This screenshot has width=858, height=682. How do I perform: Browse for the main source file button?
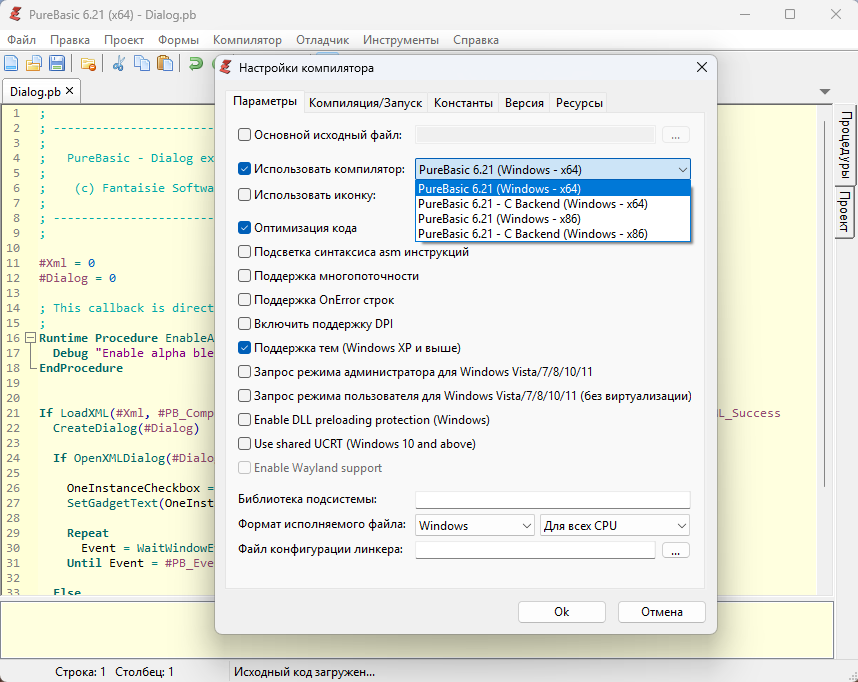(x=676, y=135)
